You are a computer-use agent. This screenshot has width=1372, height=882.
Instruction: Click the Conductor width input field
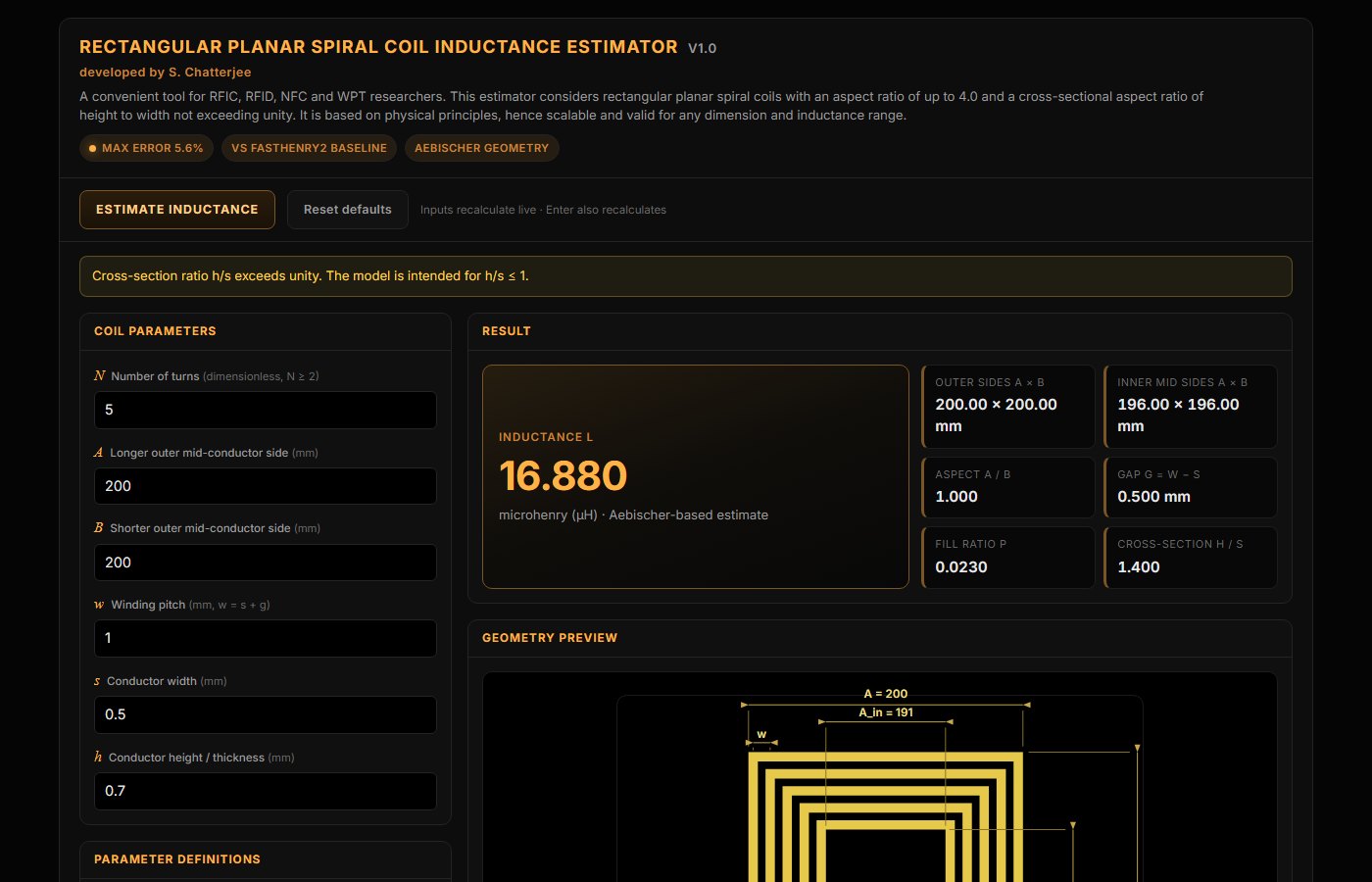(266, 714)
